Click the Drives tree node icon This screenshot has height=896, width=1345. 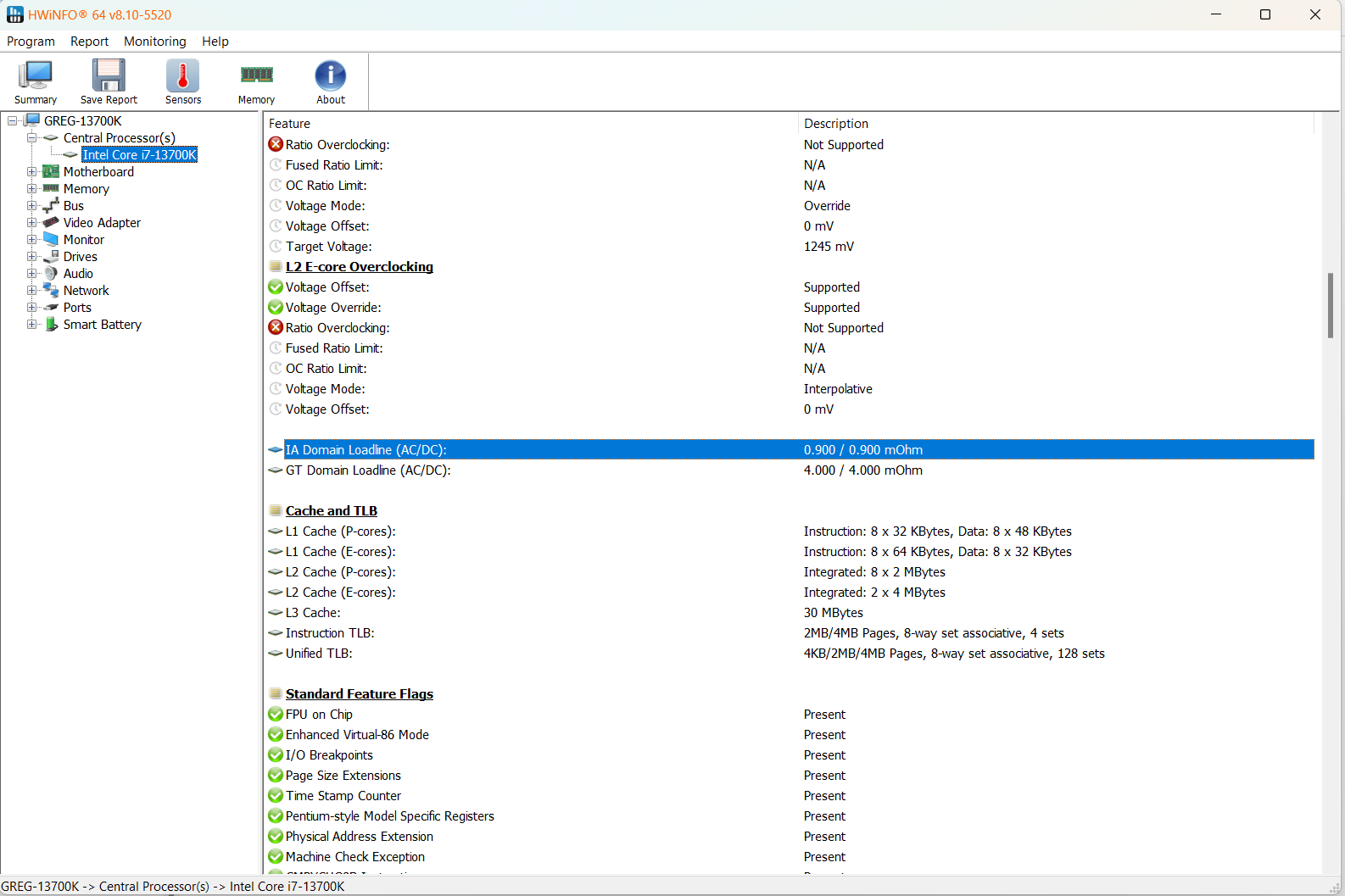(51, 256)
